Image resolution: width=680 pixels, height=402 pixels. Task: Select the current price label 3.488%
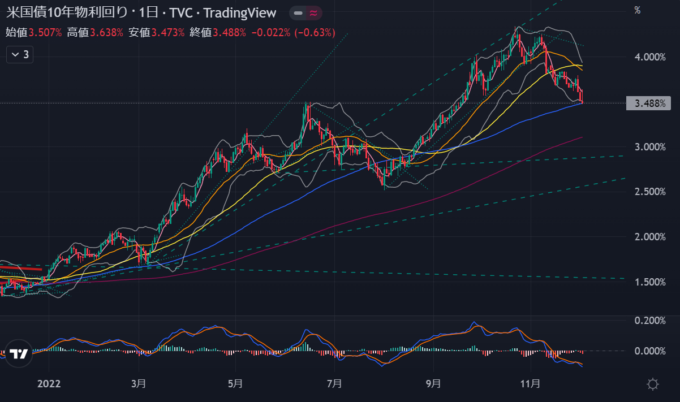pos(651,104)
